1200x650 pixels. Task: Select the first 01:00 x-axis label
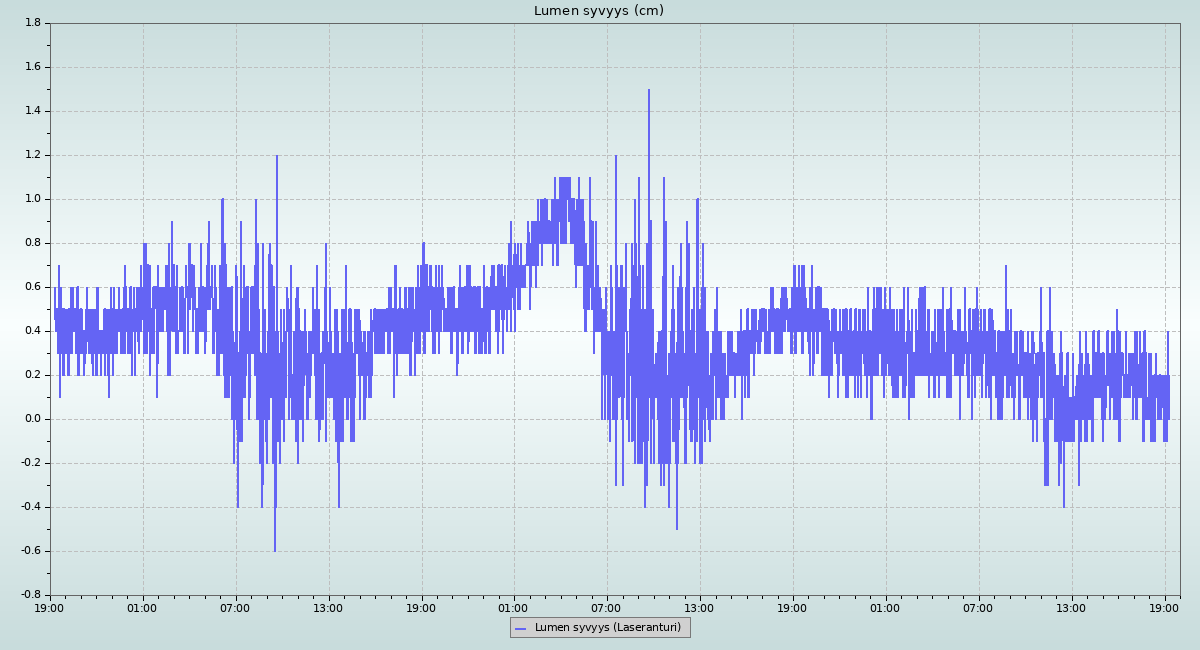pyautogui.click(x=142, y=607)
